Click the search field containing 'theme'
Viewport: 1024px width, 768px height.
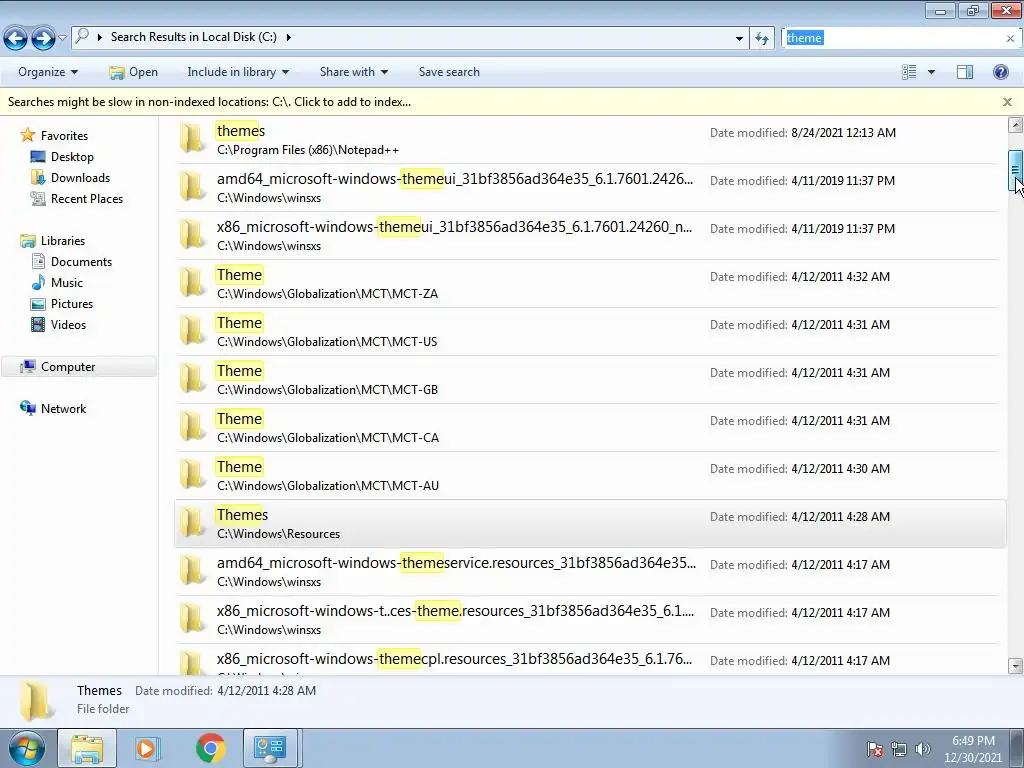(891, 38)
